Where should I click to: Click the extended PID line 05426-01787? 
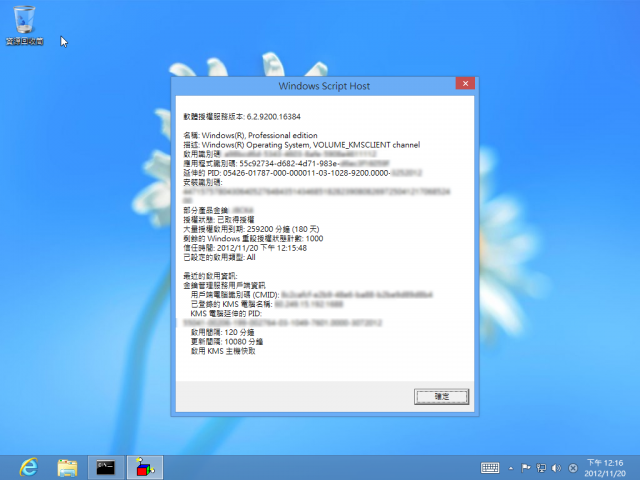[x=302, y=173]
